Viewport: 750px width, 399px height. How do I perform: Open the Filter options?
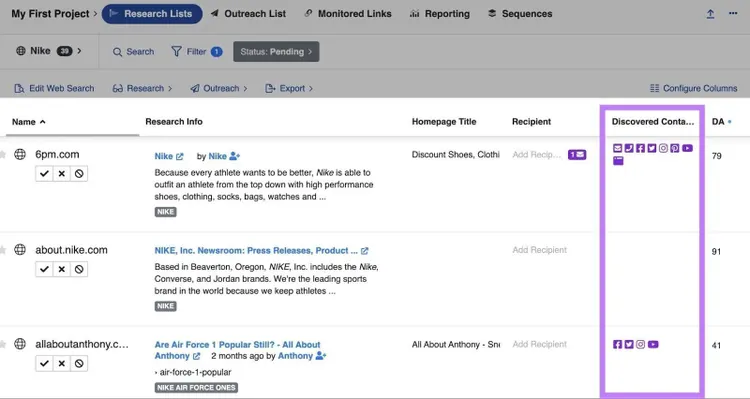197,52
